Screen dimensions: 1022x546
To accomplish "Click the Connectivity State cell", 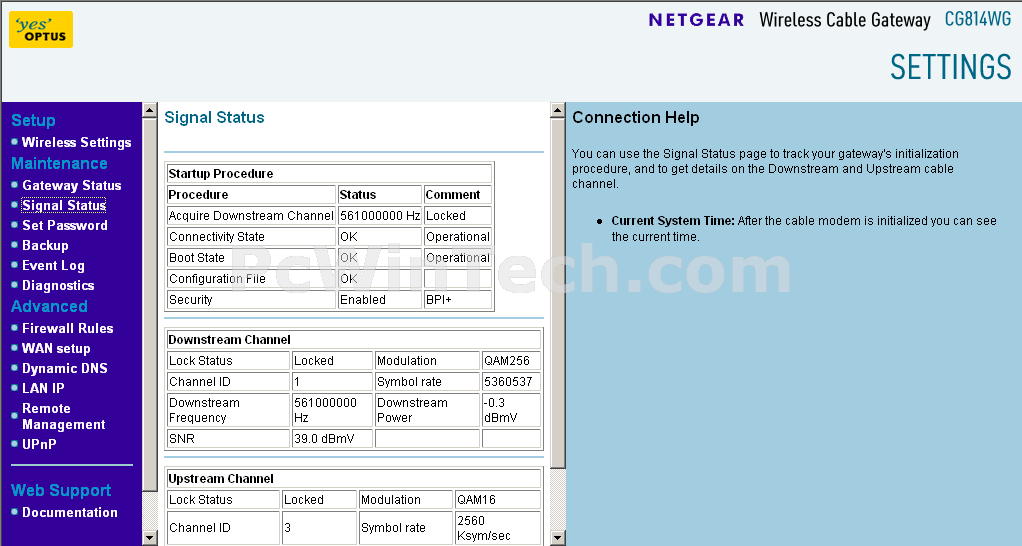I will coord(251,237).
